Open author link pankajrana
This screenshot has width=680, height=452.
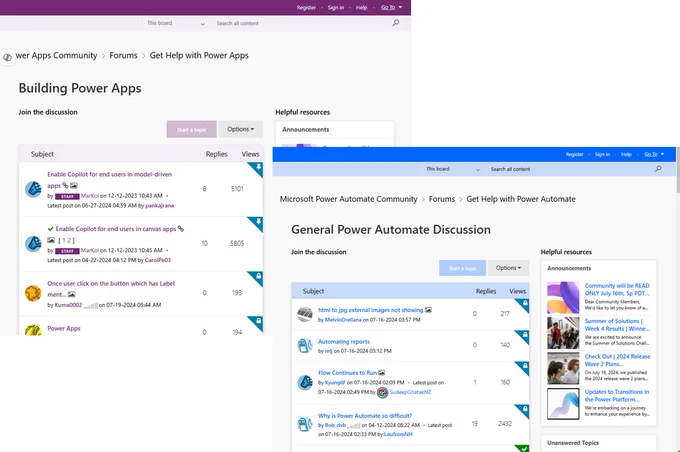[159, 206]
